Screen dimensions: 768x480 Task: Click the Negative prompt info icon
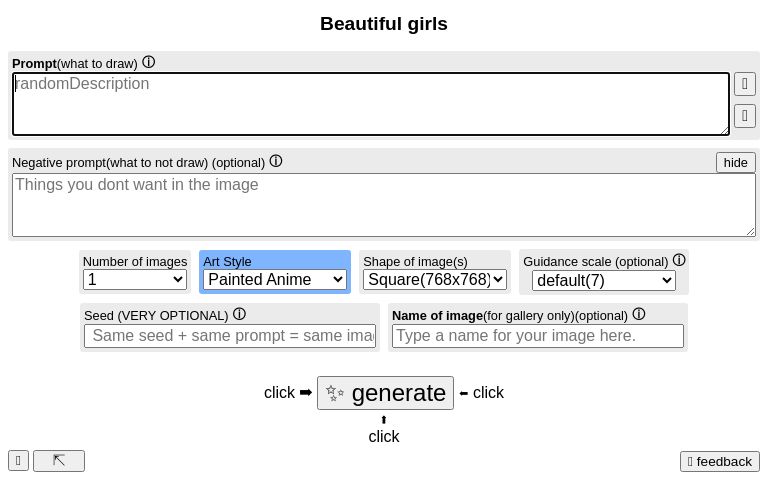coord(276,161)
